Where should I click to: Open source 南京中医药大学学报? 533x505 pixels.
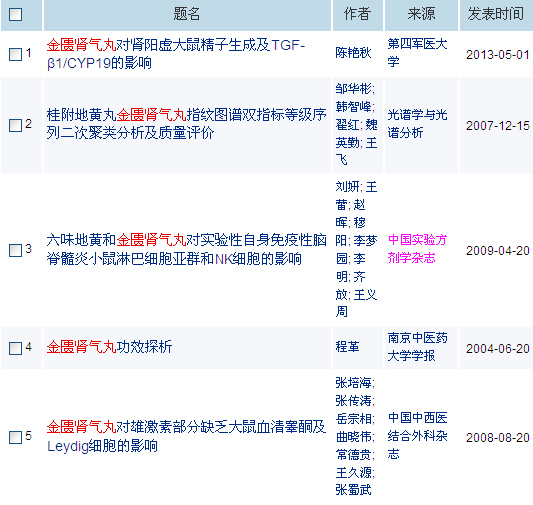click(417, 347)
